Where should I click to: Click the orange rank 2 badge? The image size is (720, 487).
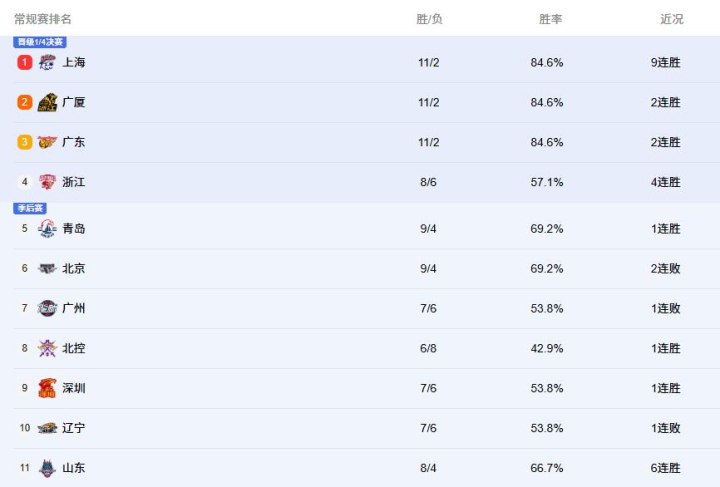25,103
